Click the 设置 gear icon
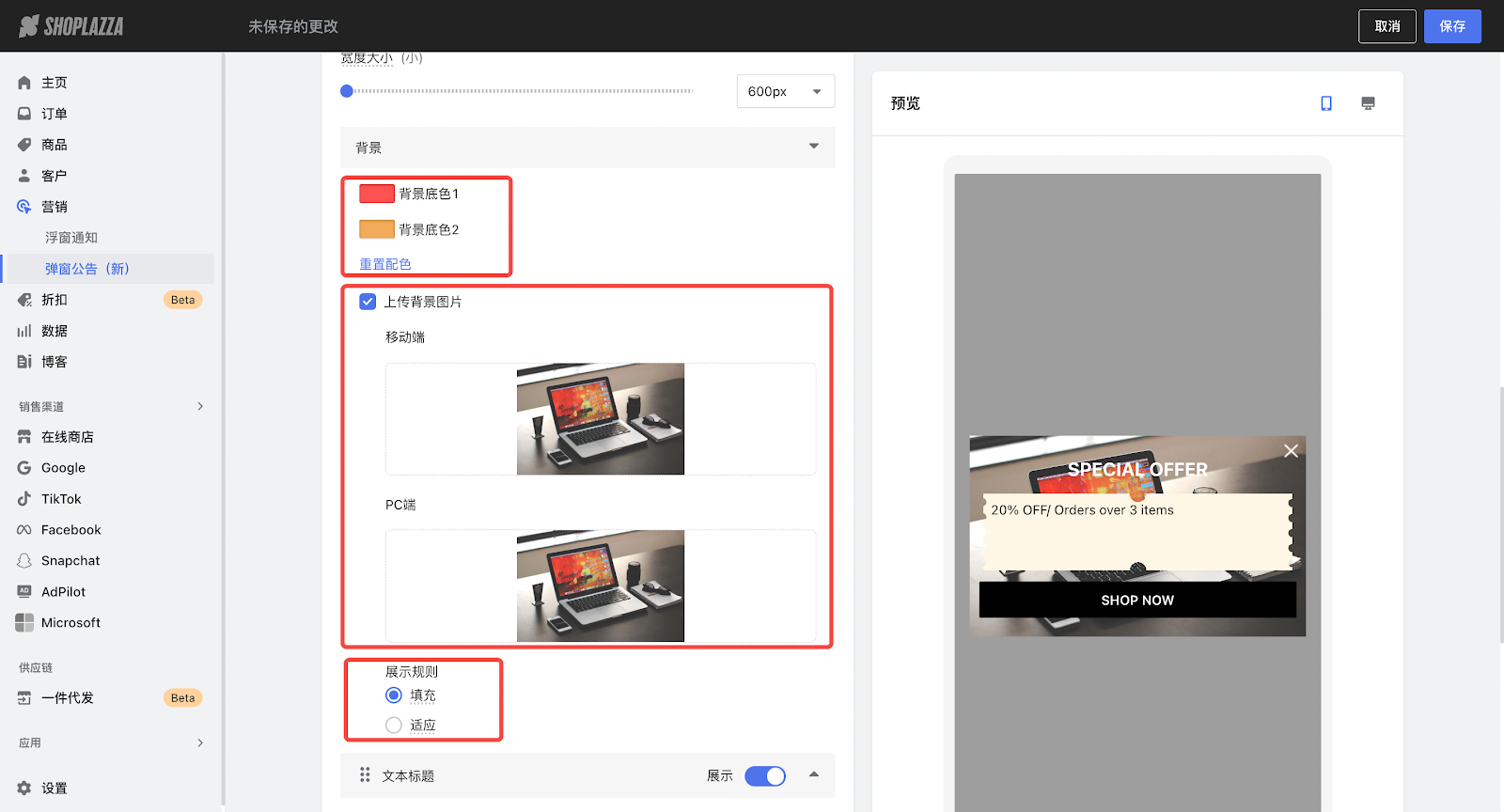The image size is (1504, 812). point(24,789)
